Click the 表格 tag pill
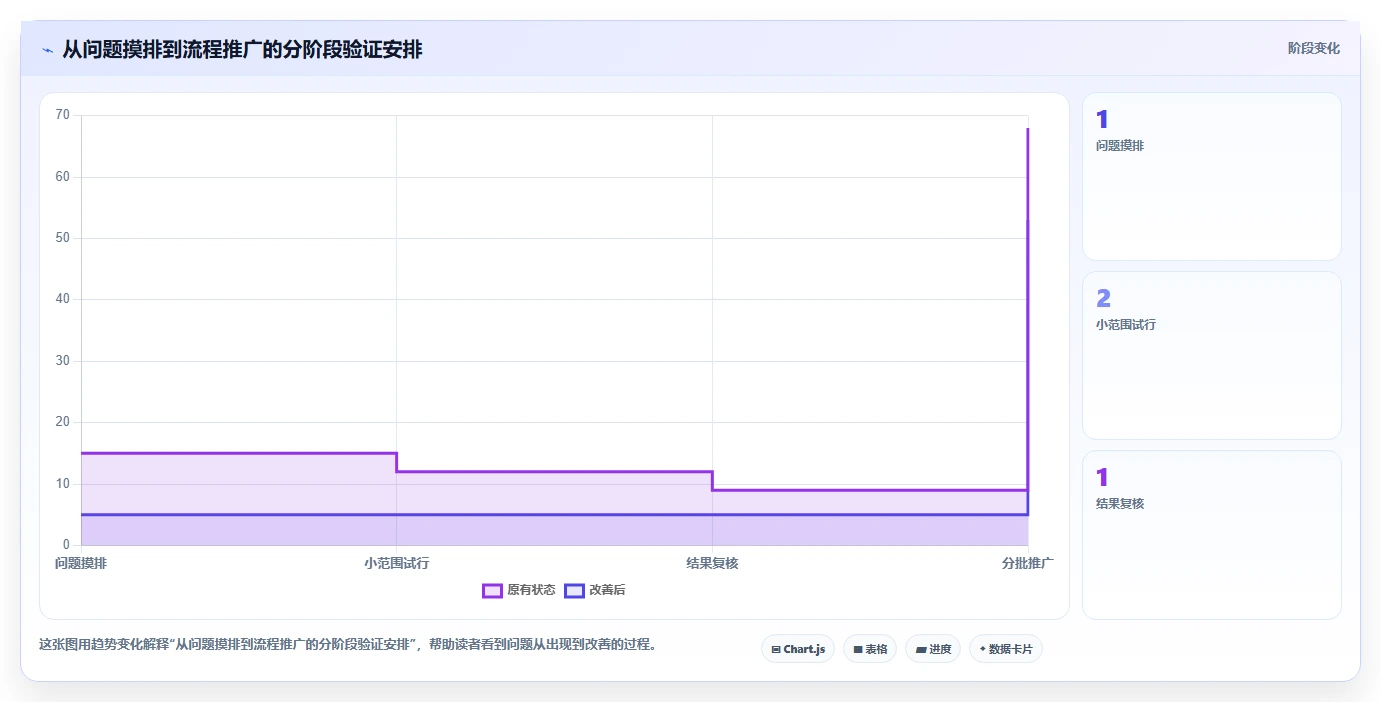 tap(870, 649)
